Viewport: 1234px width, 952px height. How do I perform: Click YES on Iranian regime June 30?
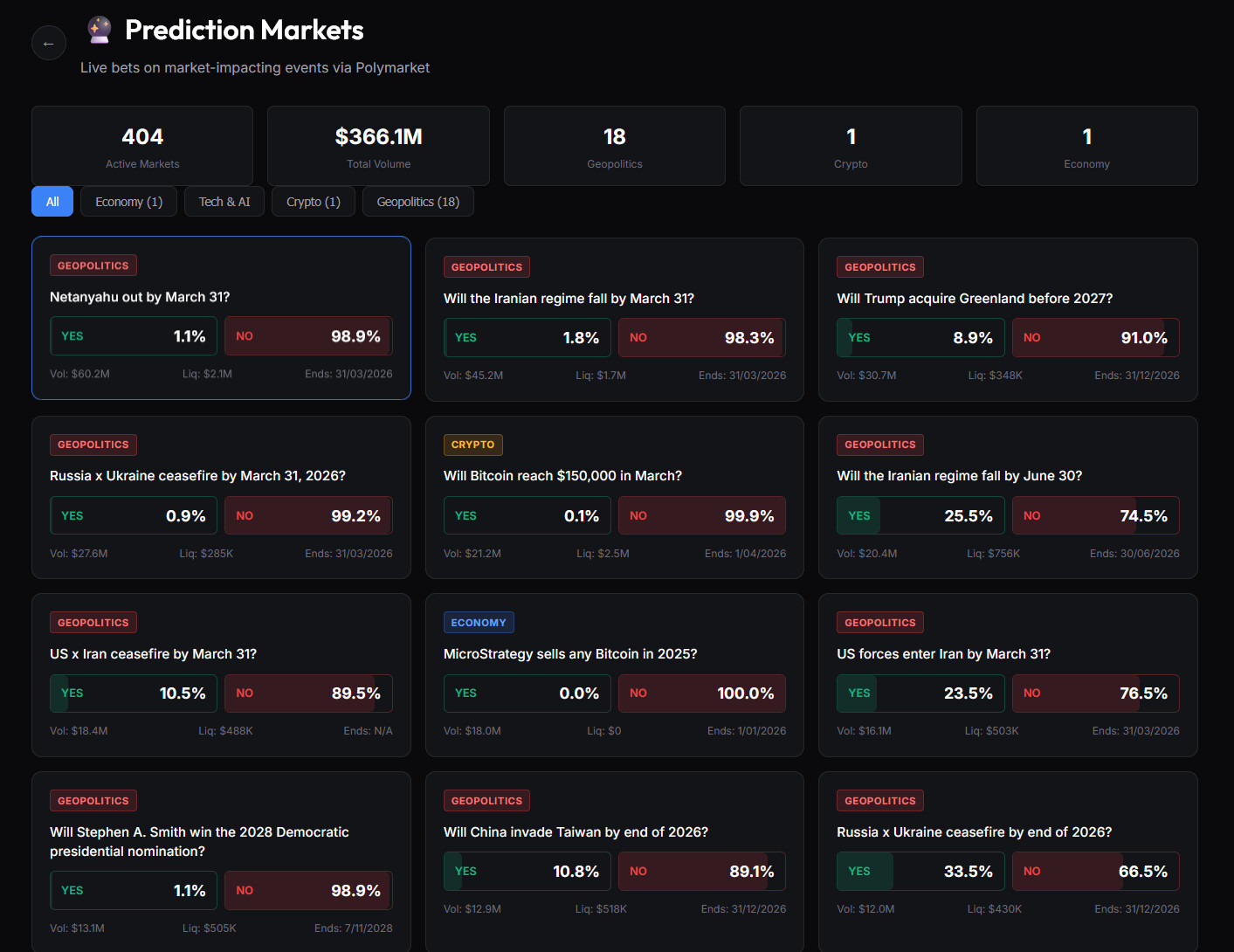coord(920,516)
